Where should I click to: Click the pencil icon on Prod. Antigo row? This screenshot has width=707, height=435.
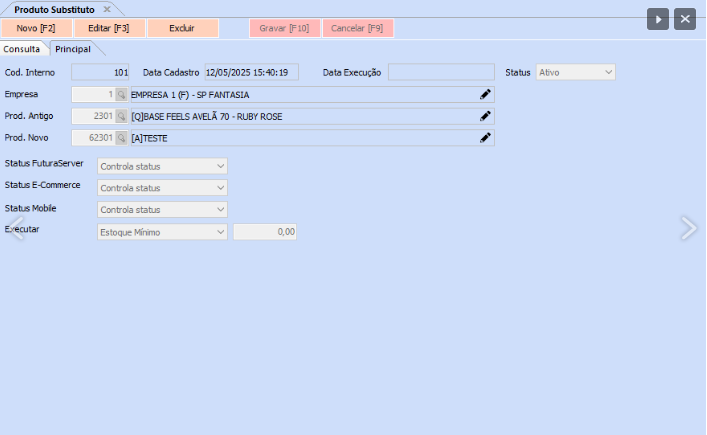click(x=485, y=116)
